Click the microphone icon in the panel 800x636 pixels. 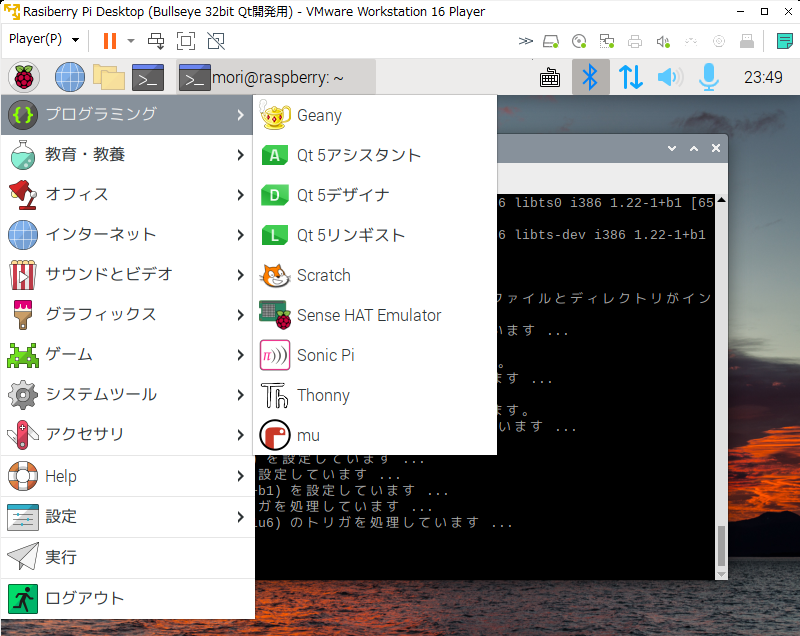point(709,77)
